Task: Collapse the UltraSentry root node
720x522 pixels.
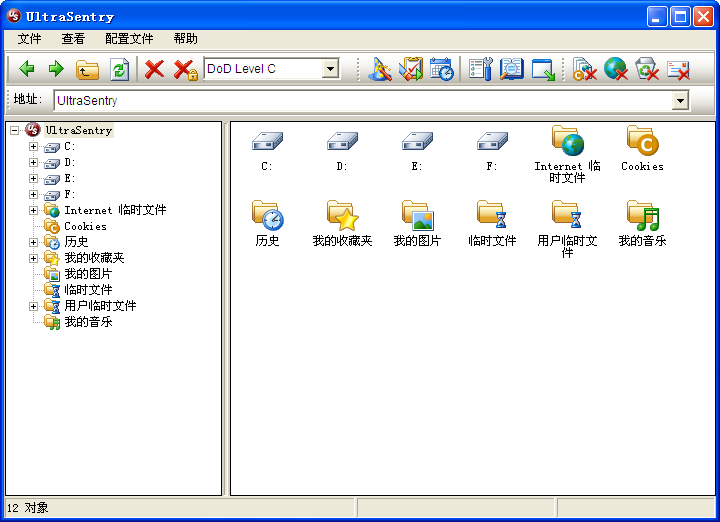Action: pos(15,130)
